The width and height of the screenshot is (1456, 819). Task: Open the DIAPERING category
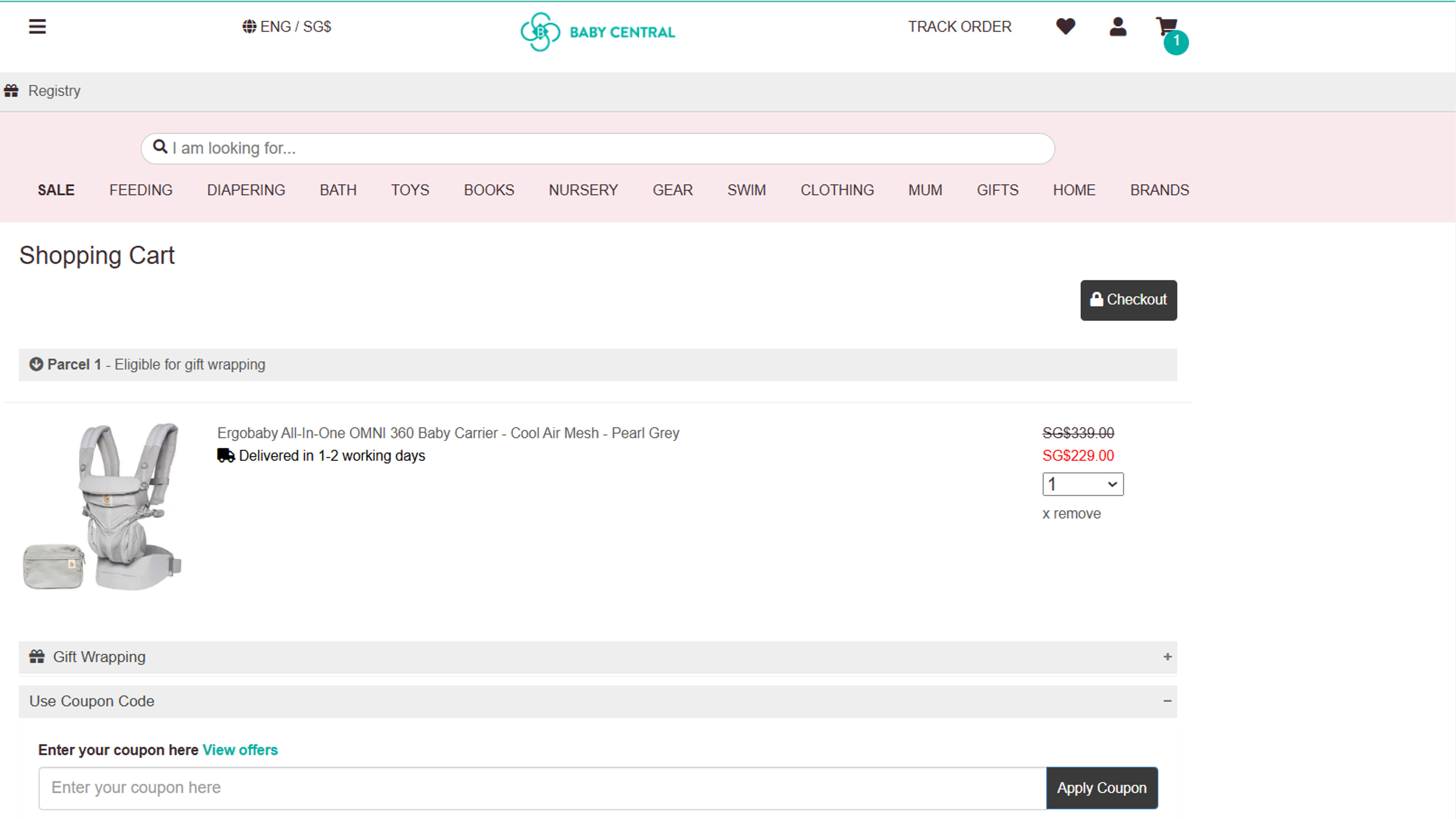tap(246, 190)
